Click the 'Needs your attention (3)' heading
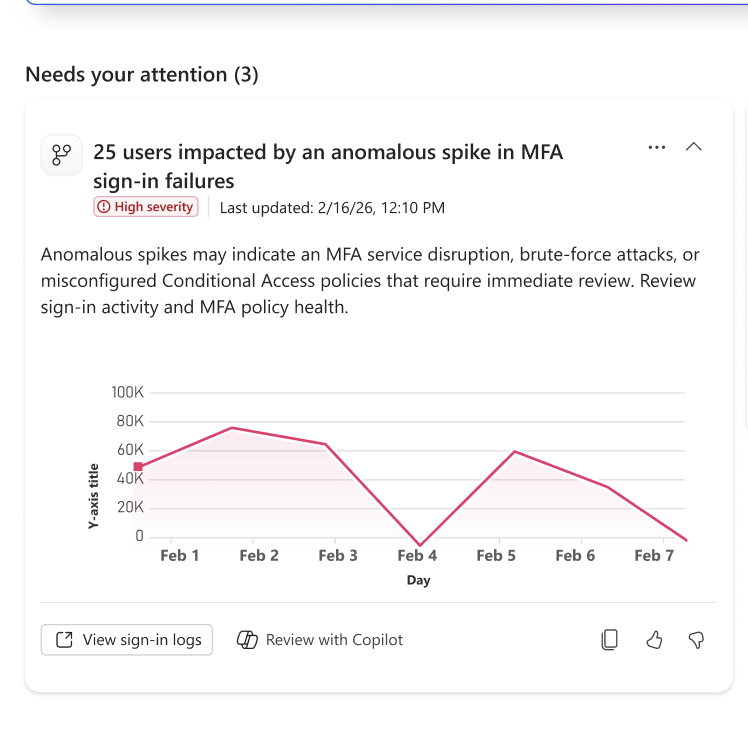 [x=142, y=75]
